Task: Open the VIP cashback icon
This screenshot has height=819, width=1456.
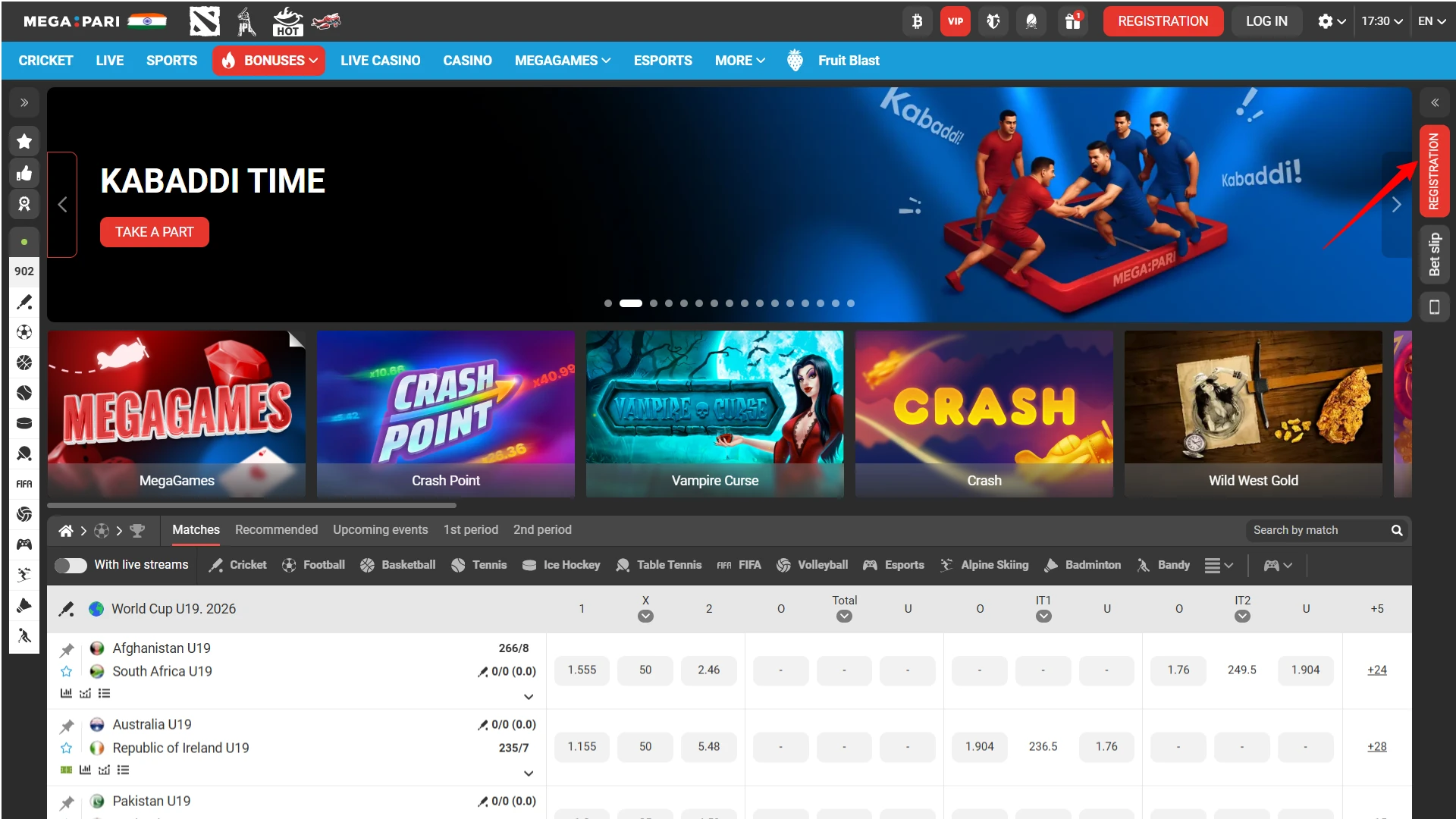Action: tap(955, 21)
